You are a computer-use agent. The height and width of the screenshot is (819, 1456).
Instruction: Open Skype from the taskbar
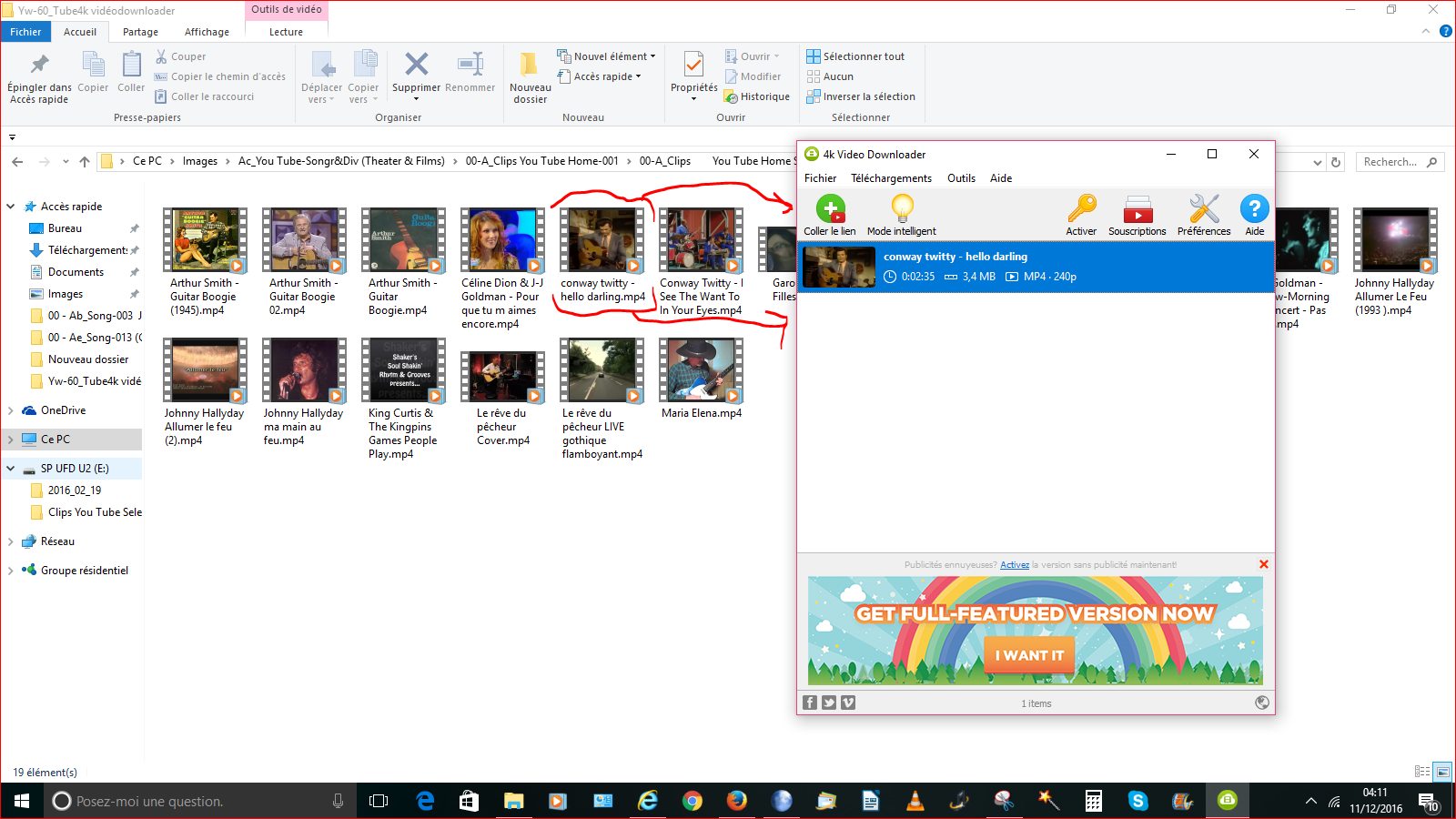[1138, 801]
